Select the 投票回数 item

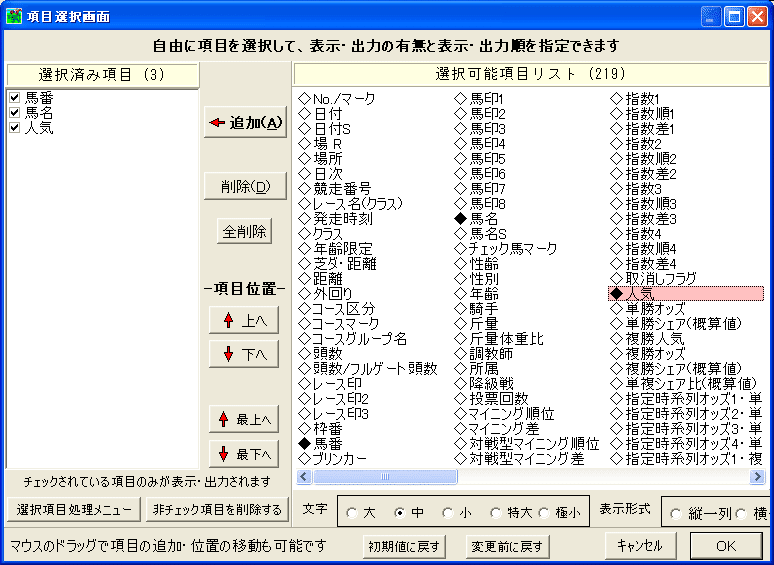[x=492, y=399]
